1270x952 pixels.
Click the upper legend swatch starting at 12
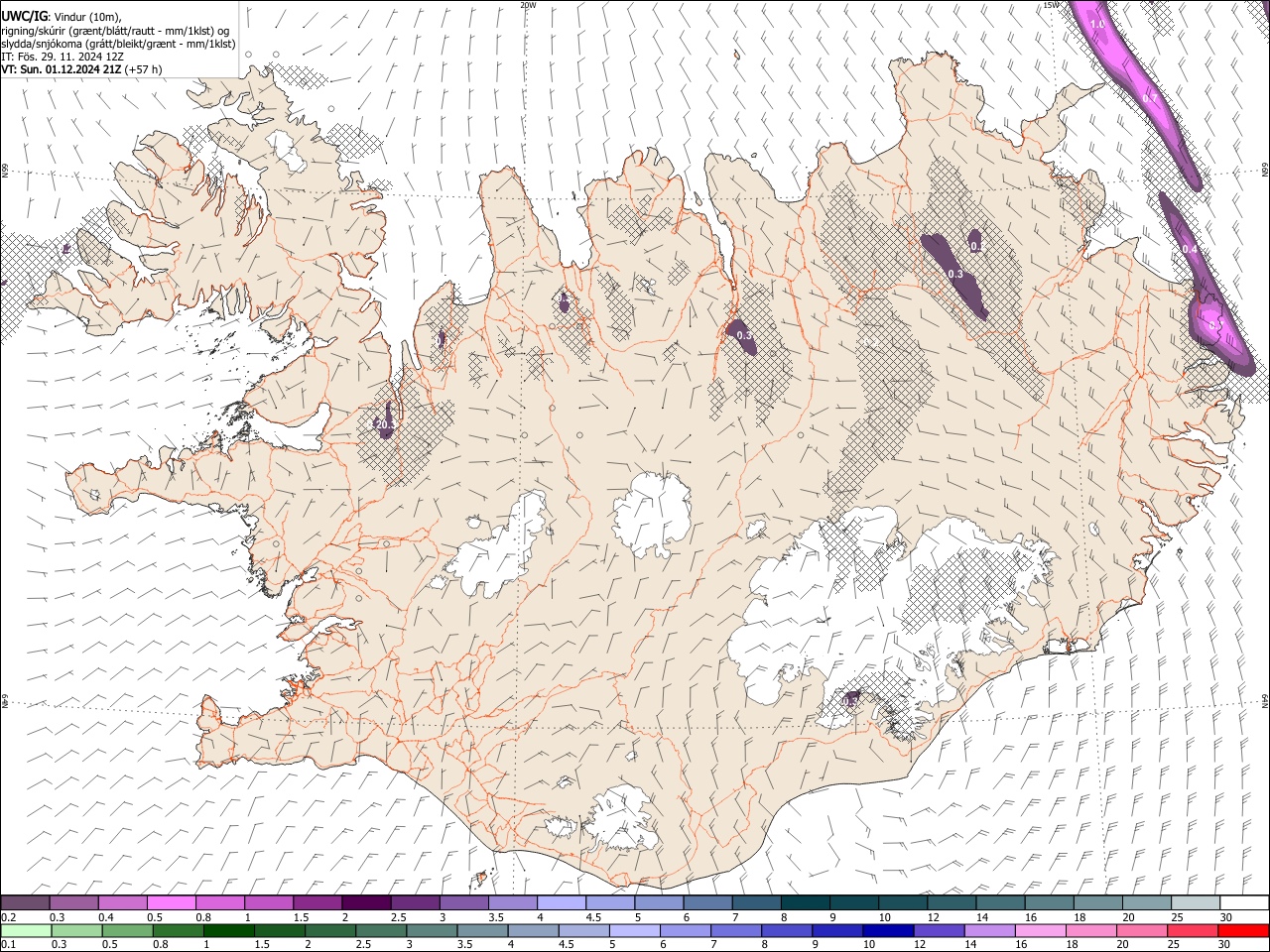(x=952, y=902)
